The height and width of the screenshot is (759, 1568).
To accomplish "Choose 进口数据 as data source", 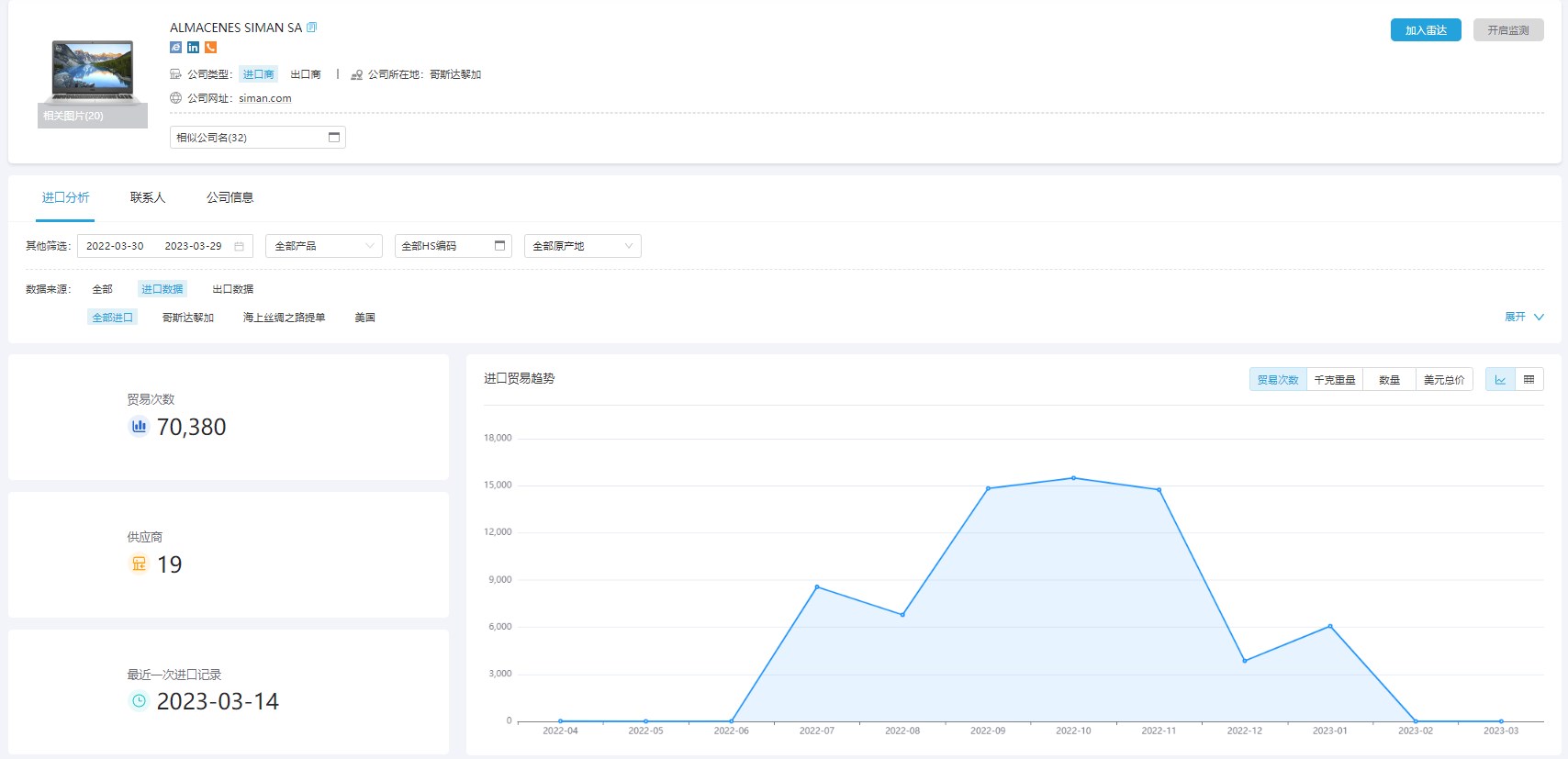I will [162, 289].
